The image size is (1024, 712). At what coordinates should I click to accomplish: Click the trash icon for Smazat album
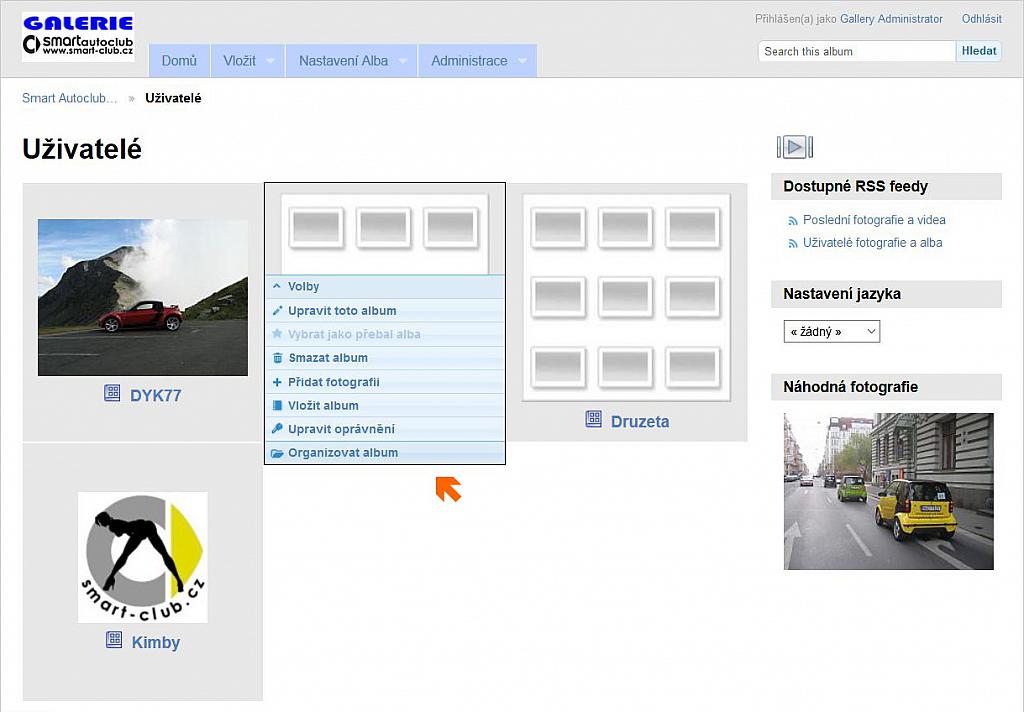pos(278,358)
